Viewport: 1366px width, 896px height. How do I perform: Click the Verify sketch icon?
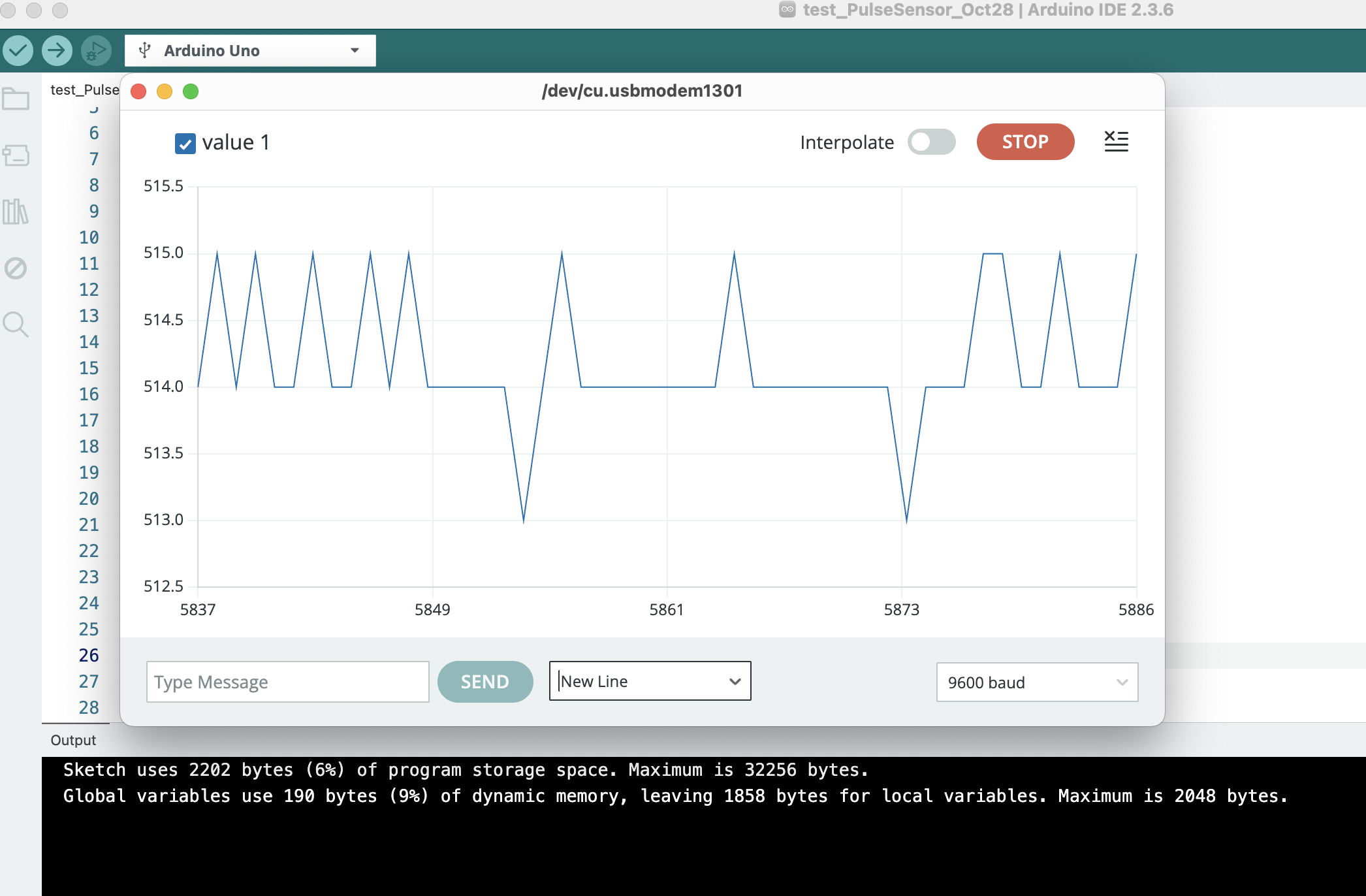pos(19,50)
